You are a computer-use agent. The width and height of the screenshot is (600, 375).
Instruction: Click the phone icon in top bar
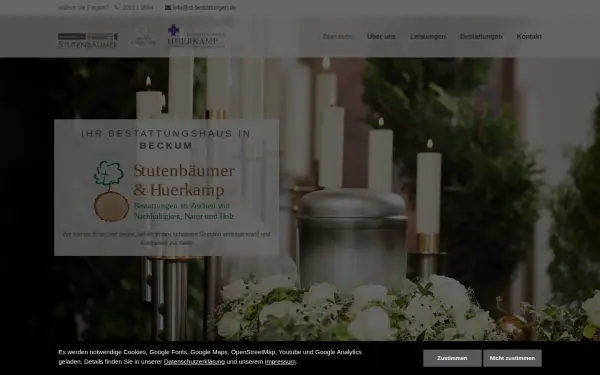(x=117, y=8)
